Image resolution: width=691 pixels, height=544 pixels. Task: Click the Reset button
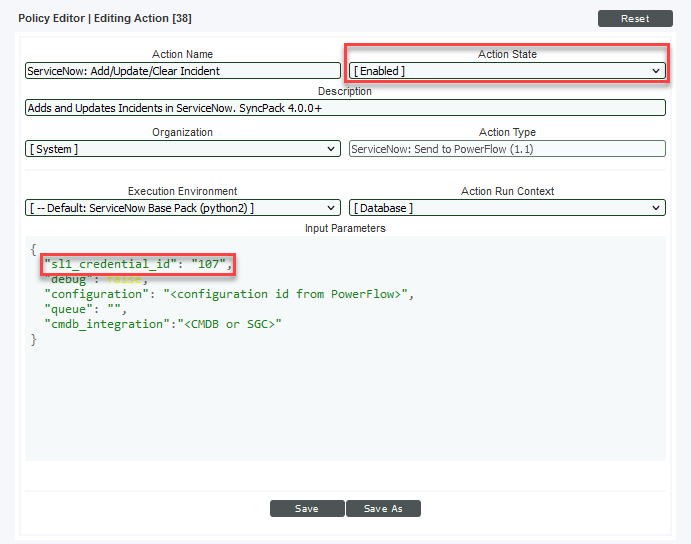(x=634, y=18)
